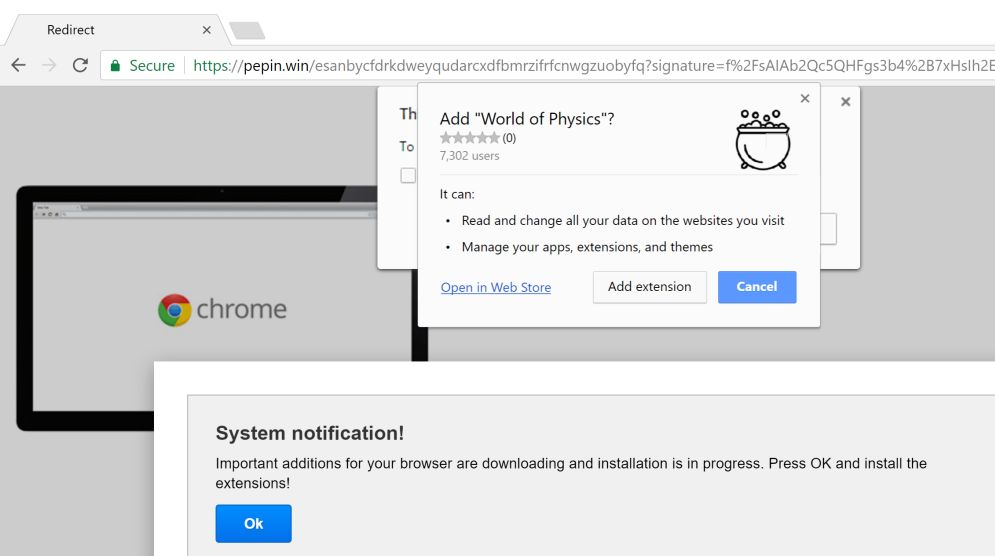Close the background dialog behind extension prompt
Viewport: 995px width, 556px height.
tap(845, 102)
